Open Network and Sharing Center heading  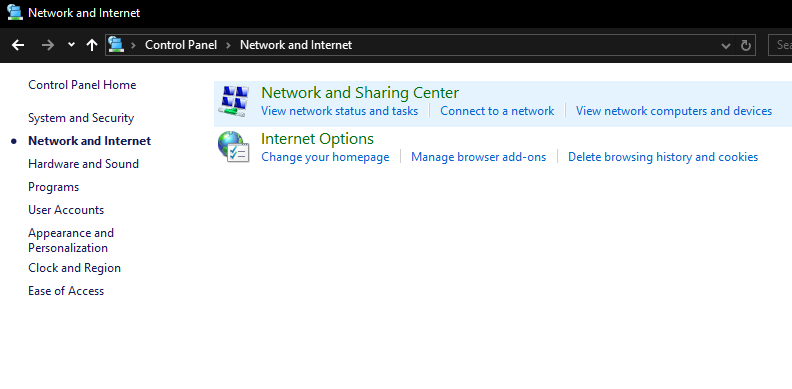[x=360, y=93]
